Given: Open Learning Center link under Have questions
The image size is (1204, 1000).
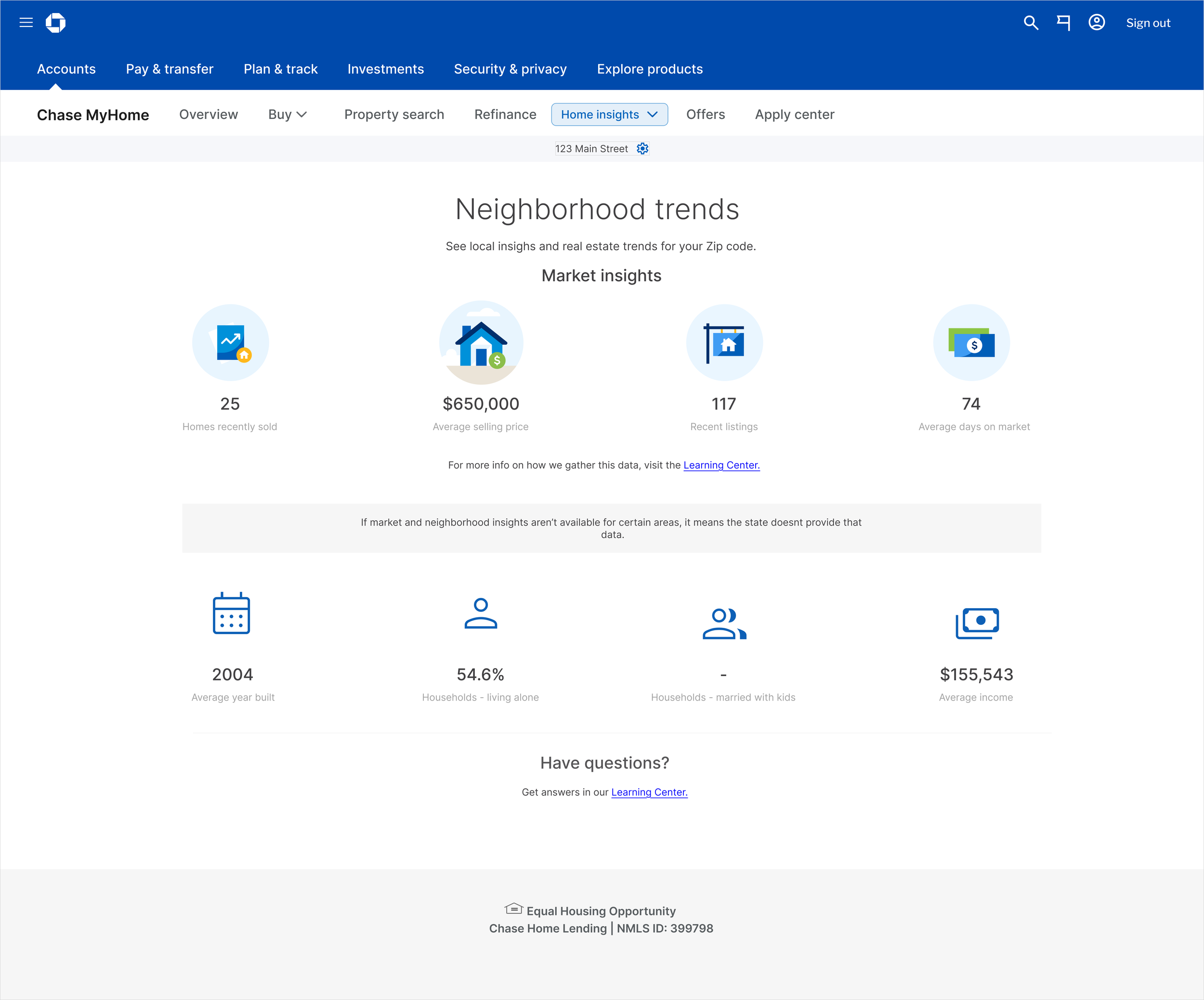Looking at the screenshot, I should click(x=650, y=792).
